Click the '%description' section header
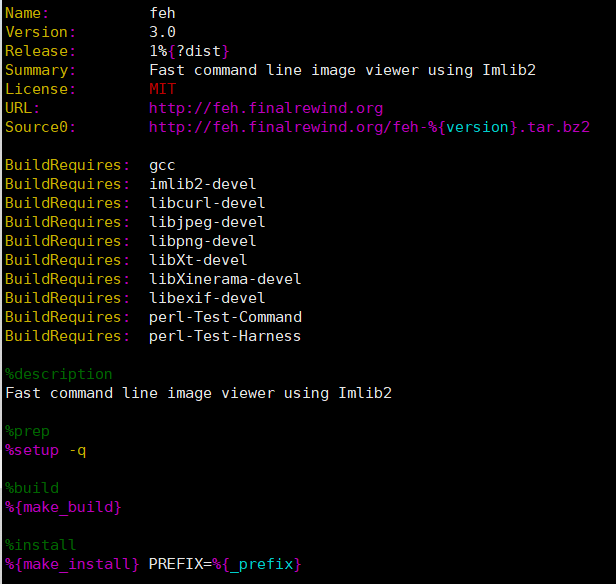The height and width of the screenshot is (584, 616). coord(59,374)
